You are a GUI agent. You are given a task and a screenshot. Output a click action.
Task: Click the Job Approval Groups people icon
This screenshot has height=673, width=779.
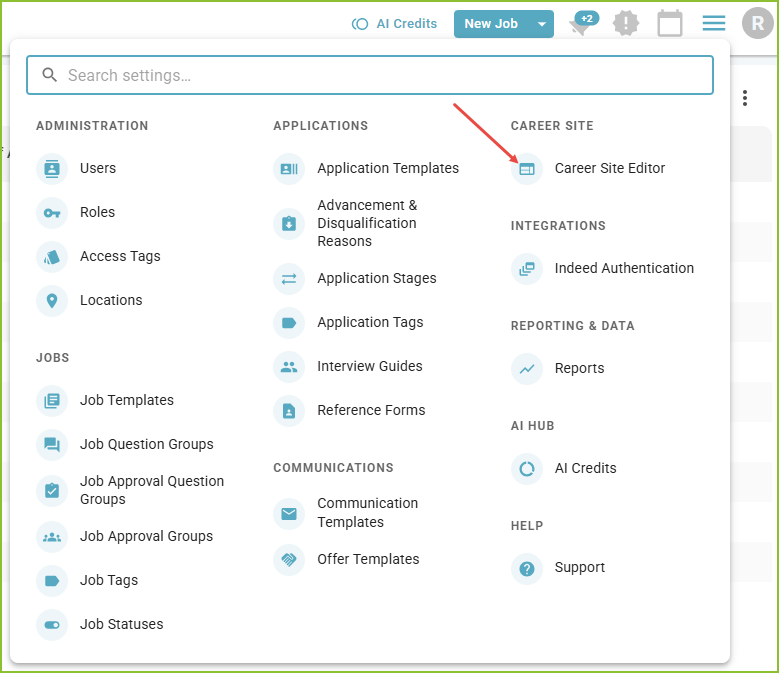coord(52,537)
